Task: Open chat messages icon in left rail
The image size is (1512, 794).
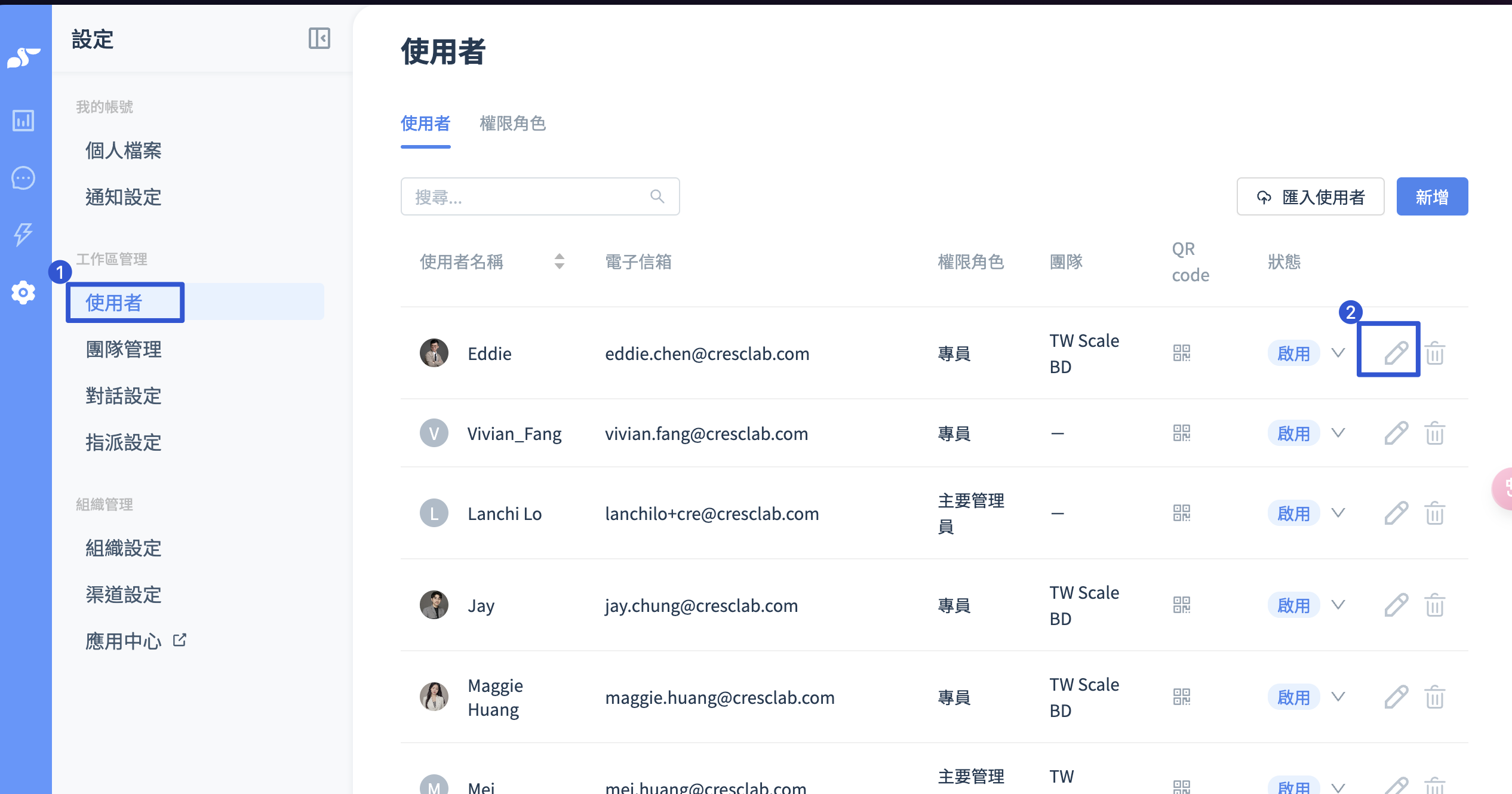Action: tap(23, 178)
